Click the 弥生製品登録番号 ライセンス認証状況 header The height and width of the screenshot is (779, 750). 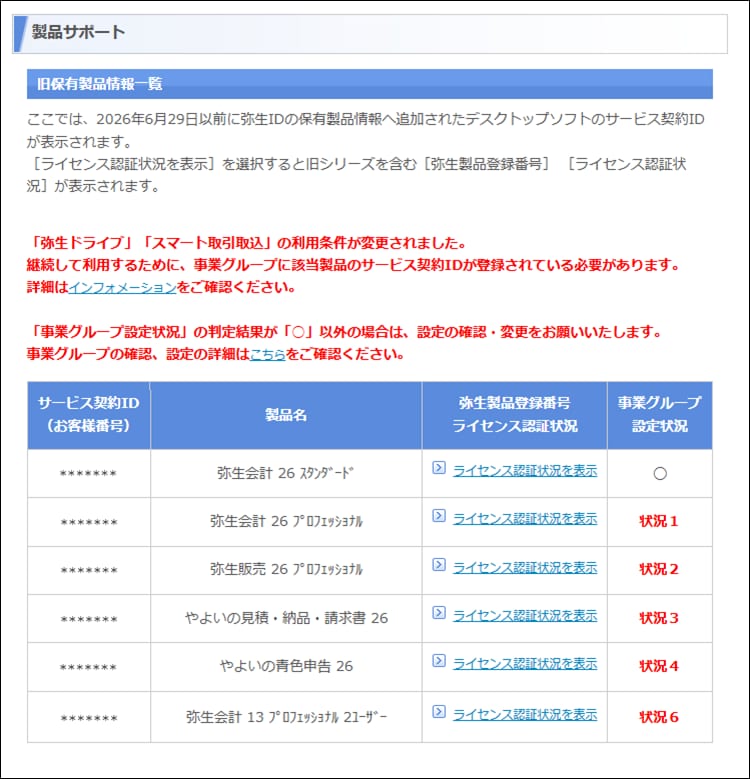coord(515,415)
